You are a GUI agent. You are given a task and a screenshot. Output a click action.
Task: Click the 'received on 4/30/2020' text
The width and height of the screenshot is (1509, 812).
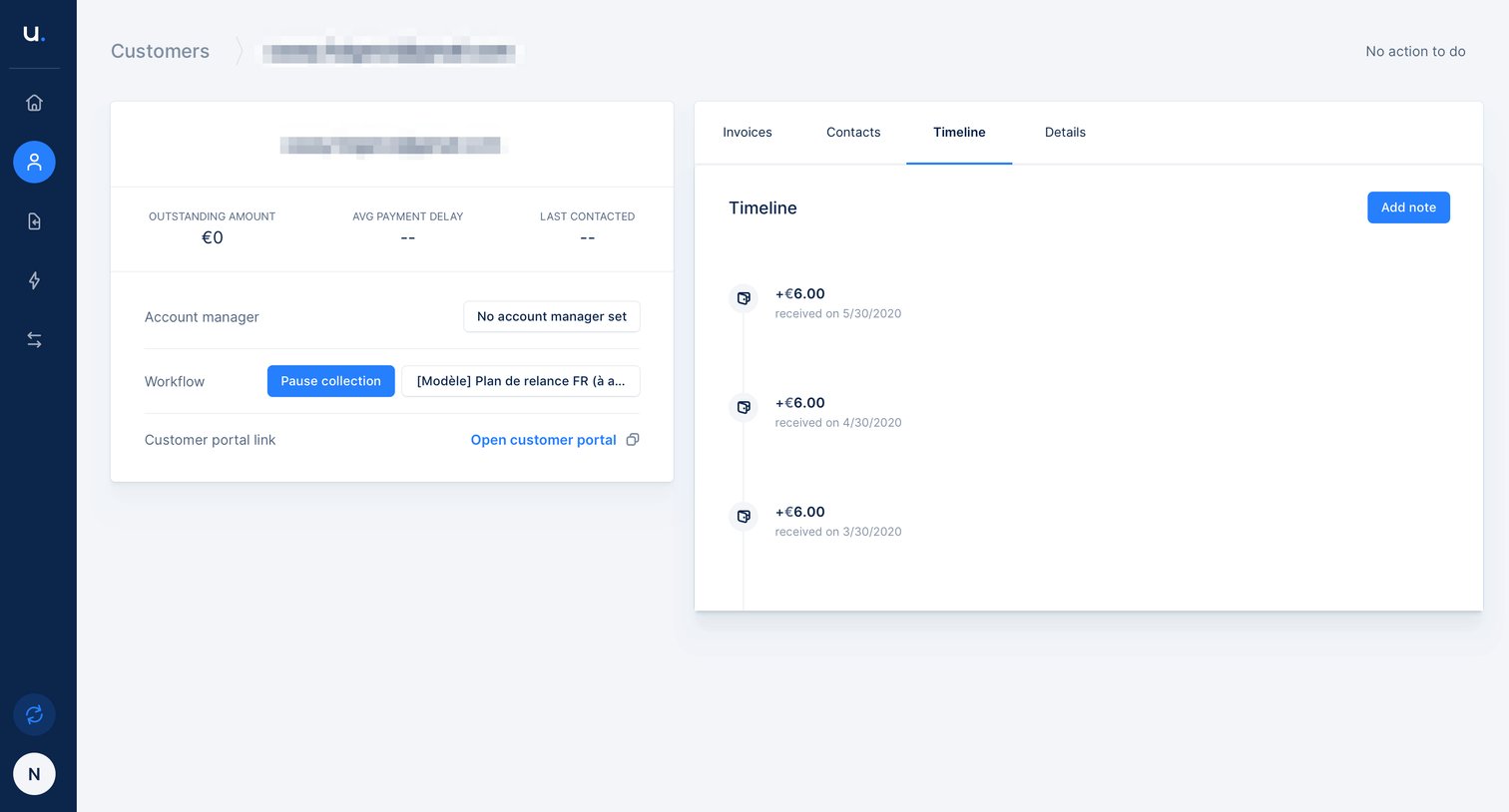838,423
